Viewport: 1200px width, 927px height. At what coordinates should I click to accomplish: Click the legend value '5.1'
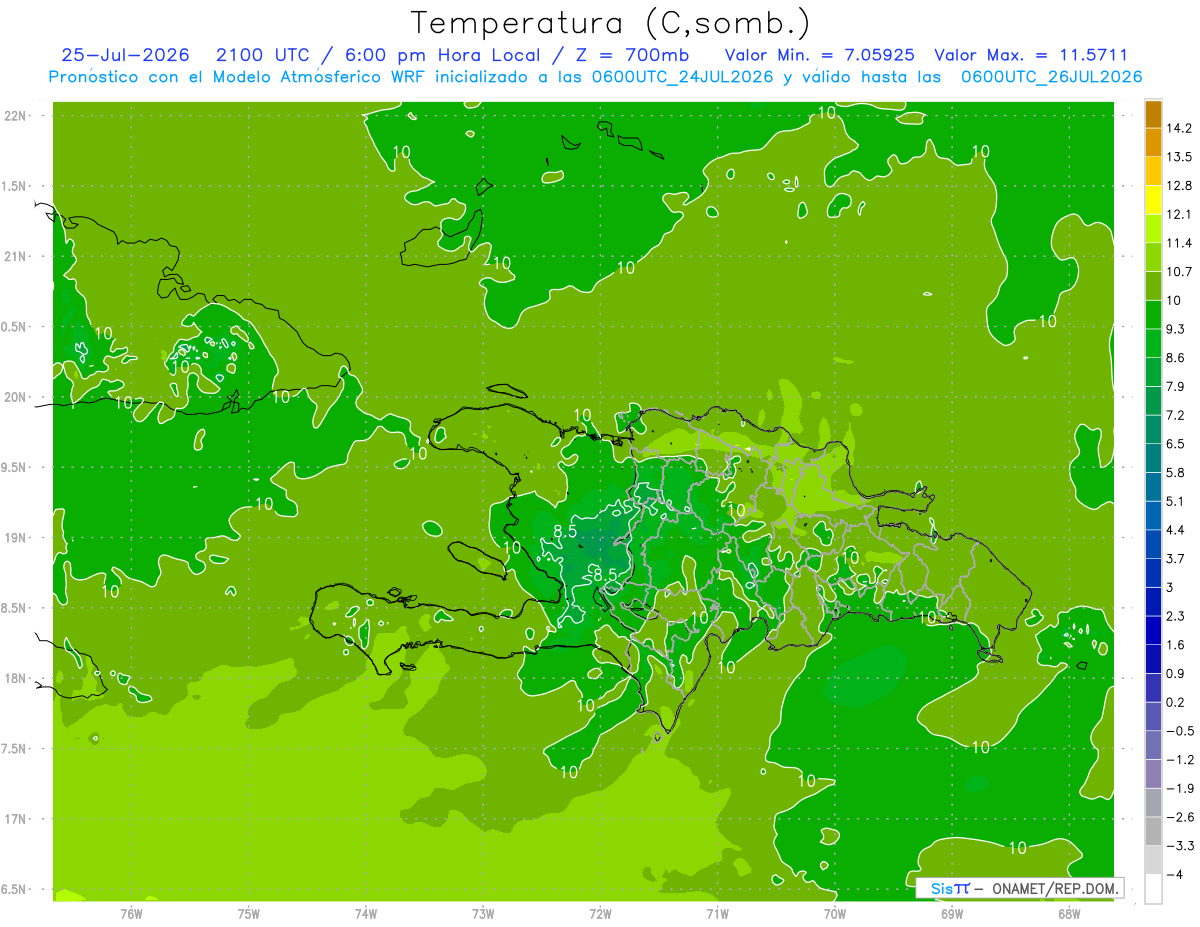[x=1174, y=501]
